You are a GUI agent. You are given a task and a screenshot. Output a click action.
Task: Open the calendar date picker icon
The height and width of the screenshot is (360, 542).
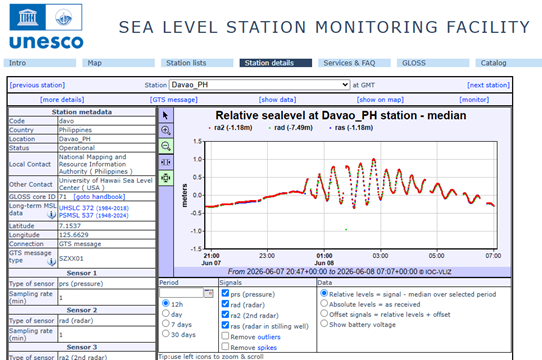[x=208, y=293]
